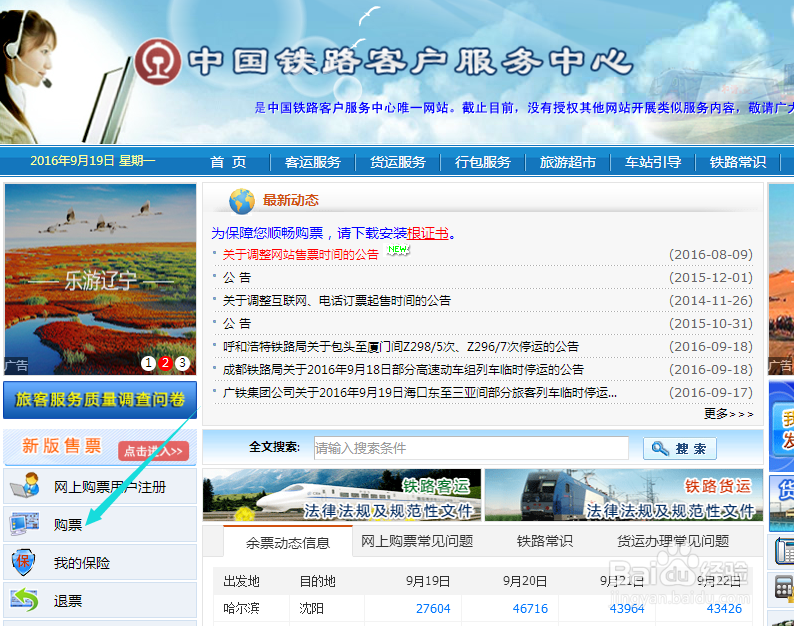This screenshot has height=626, width=794.
Task: Open 首页 in navigation bar
Action: click(228, 162)
